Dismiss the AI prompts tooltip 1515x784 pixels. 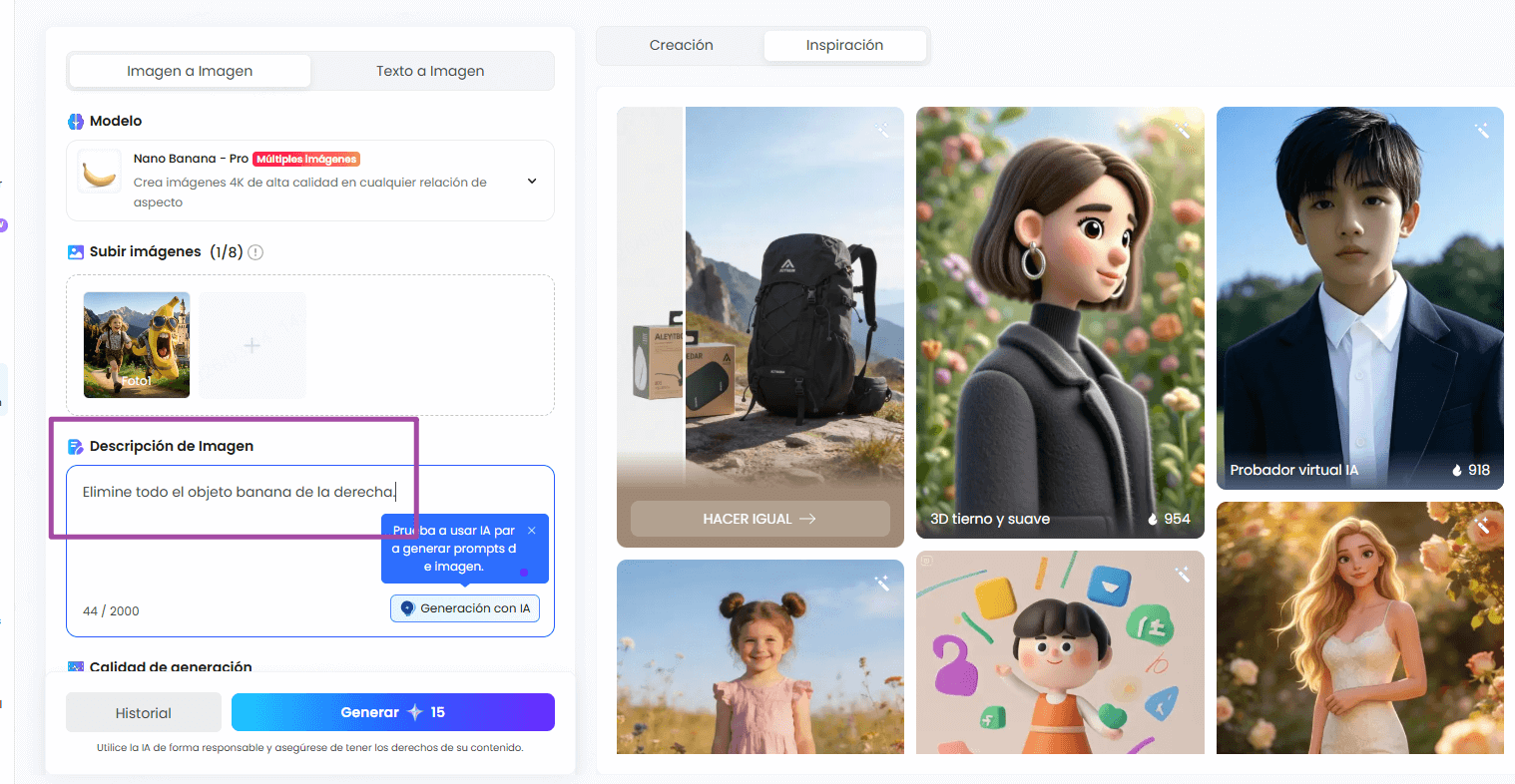tap(531, 530)
